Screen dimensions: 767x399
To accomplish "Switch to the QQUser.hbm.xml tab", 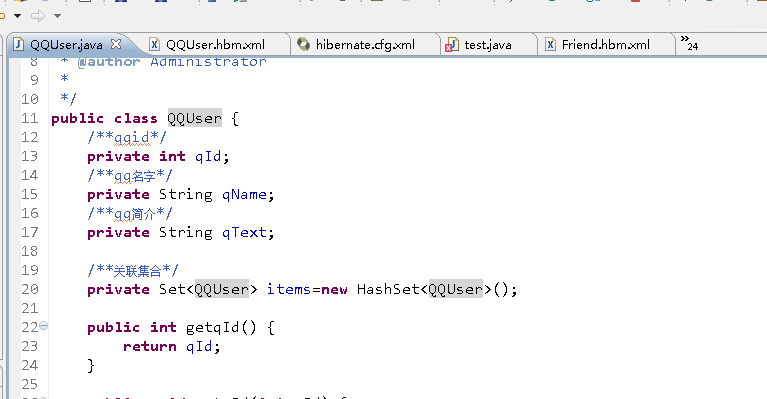I will (x=216, y=44).
